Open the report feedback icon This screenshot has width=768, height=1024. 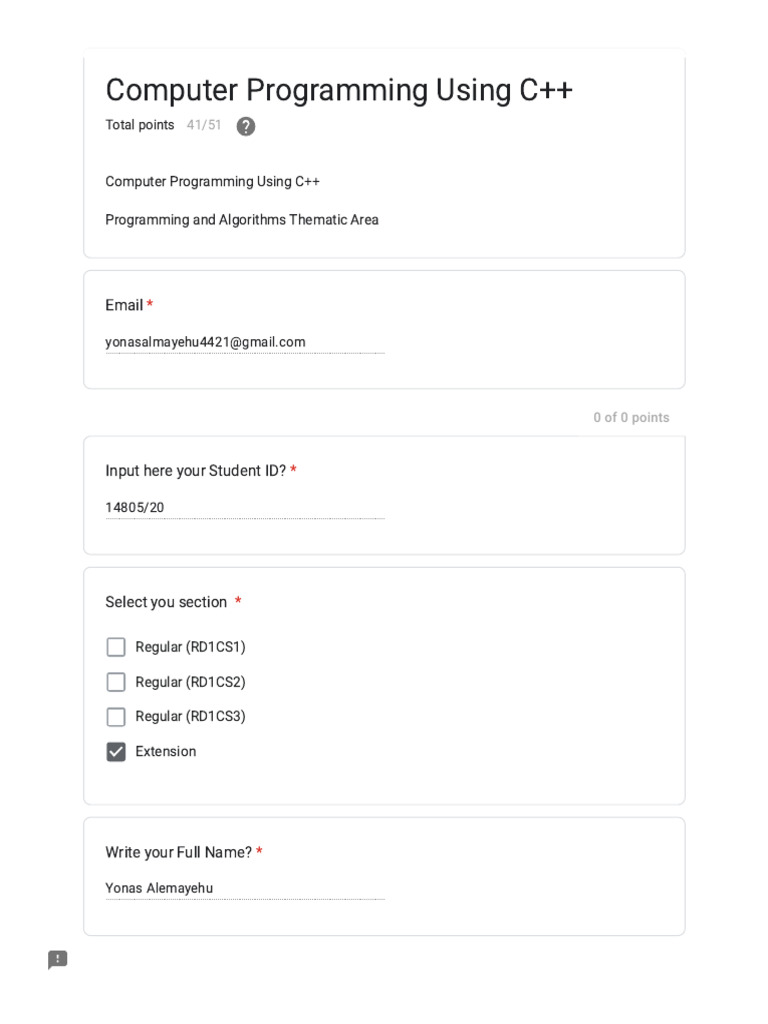58,960
